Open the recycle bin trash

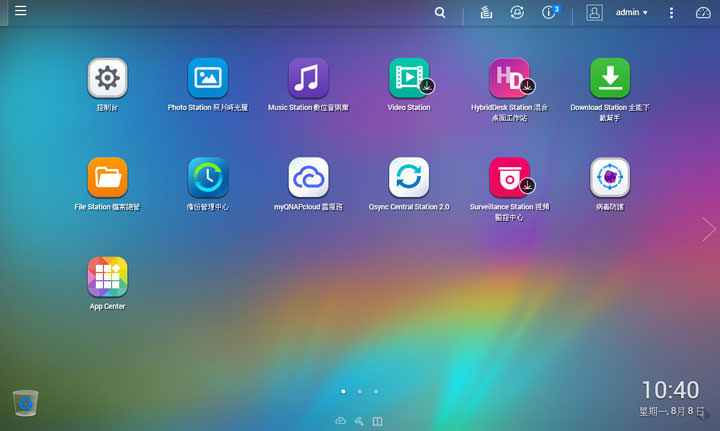coord(25,402)
